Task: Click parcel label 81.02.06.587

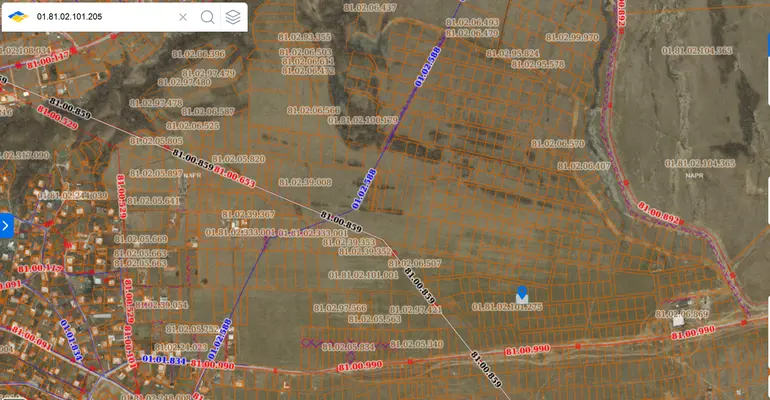Action: pos(208,111)
